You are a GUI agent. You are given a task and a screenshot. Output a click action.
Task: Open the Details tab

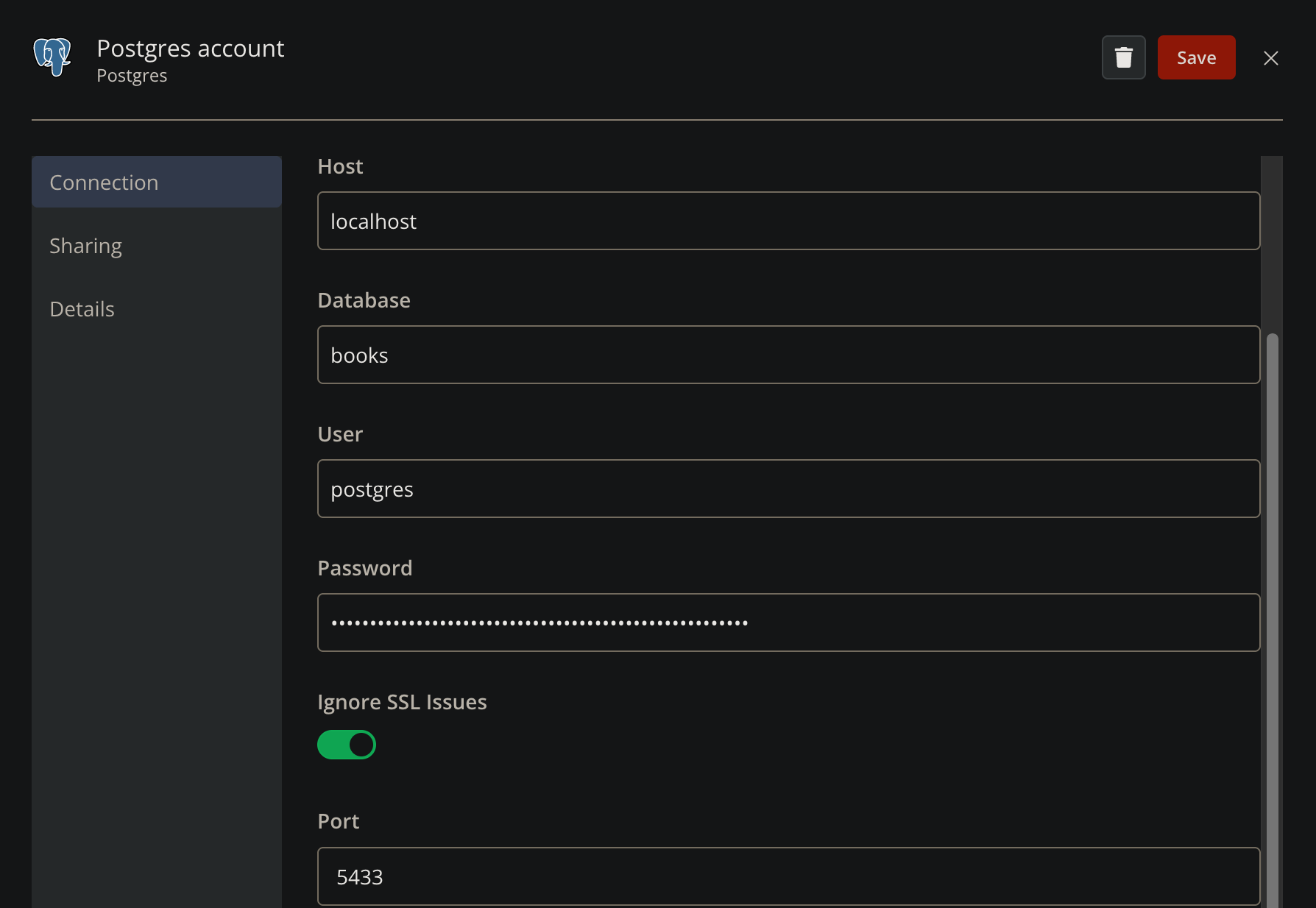coord(82,308)
